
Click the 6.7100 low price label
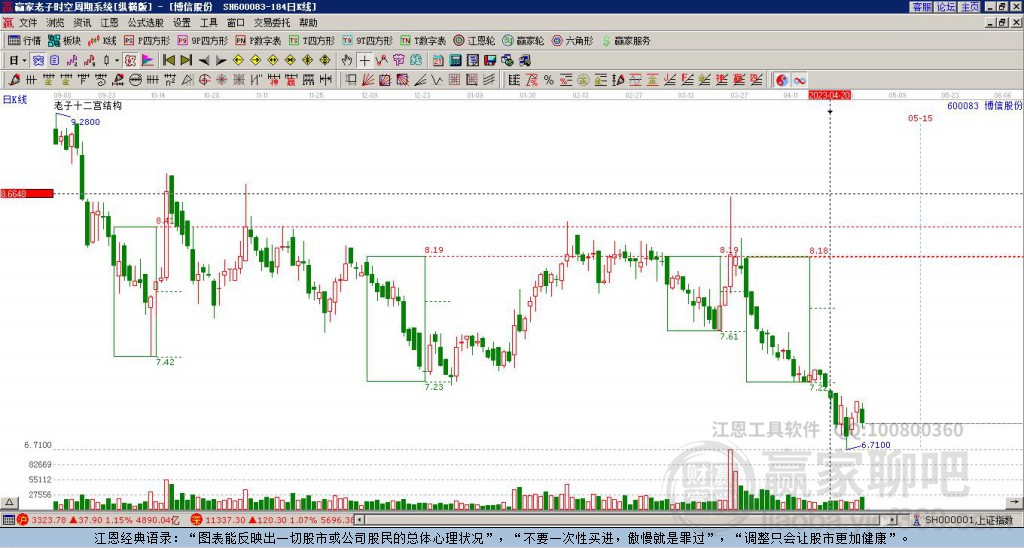coord(875,445)
